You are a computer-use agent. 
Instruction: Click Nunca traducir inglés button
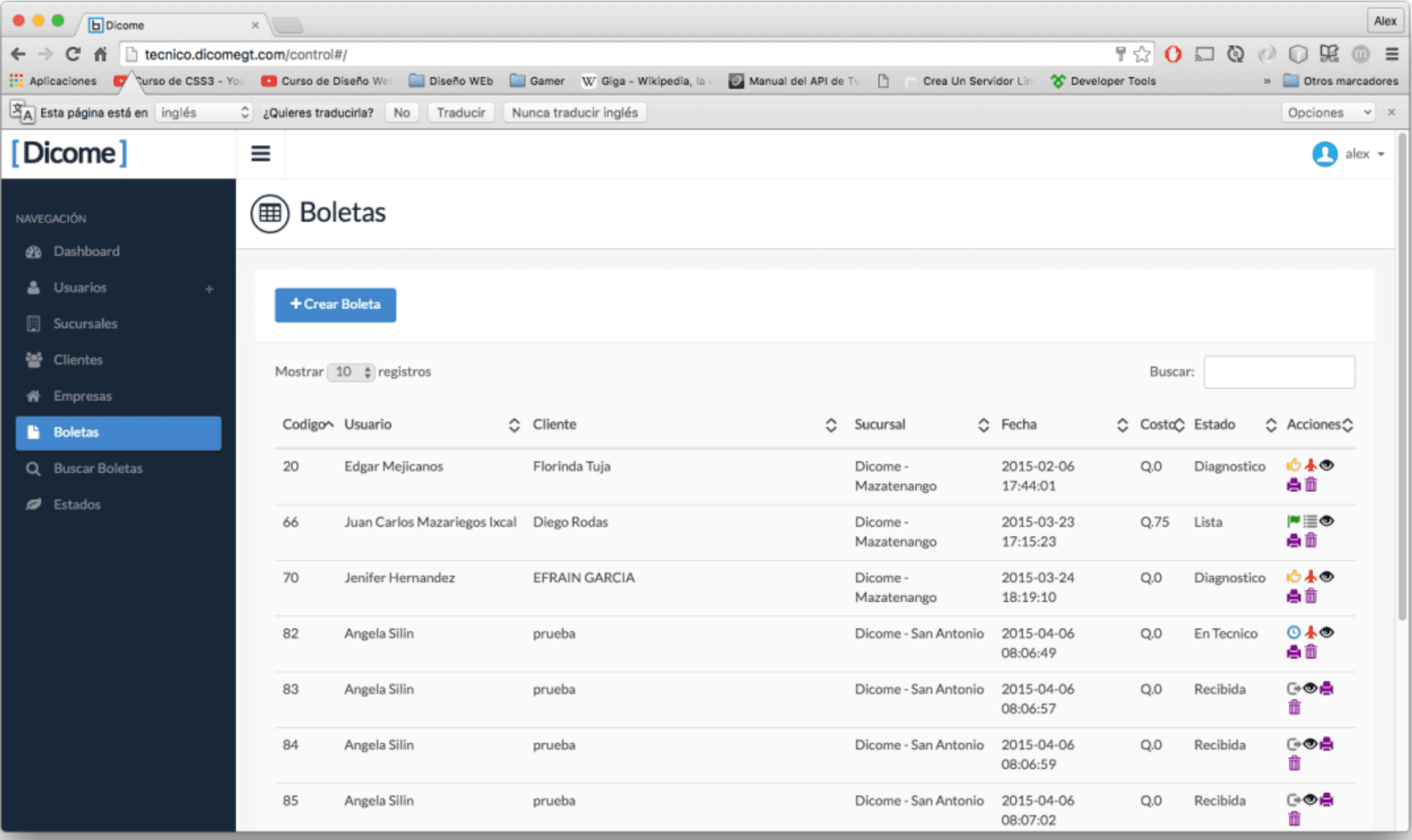tap(575, 112)
